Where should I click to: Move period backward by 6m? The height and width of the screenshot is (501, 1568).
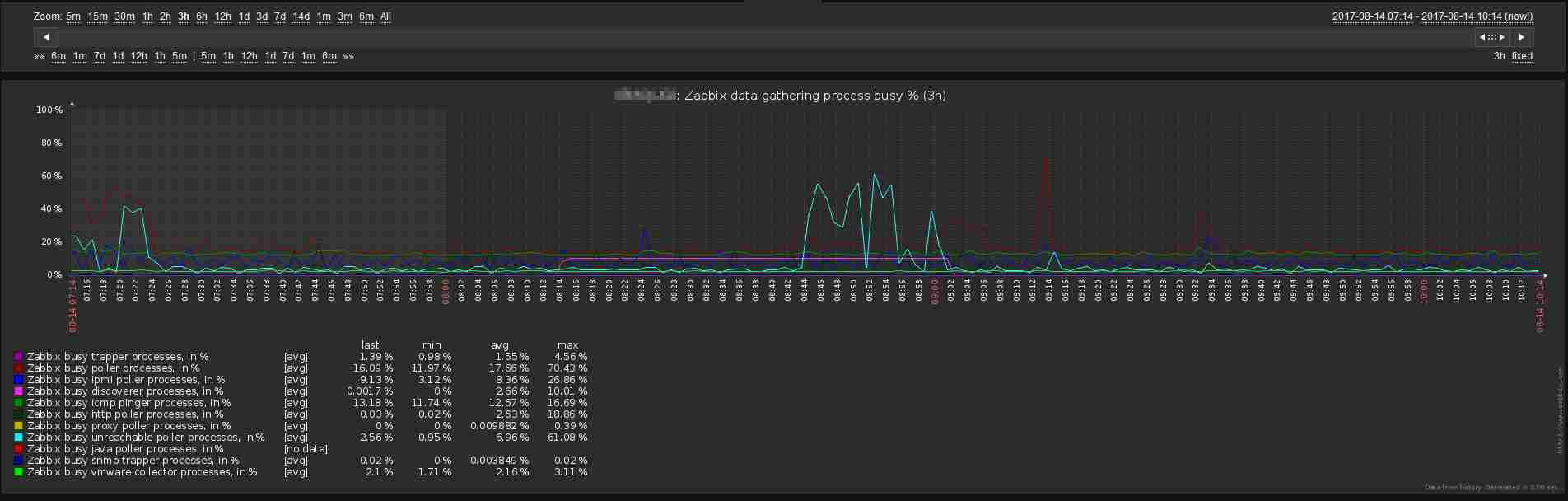point(58,57)
